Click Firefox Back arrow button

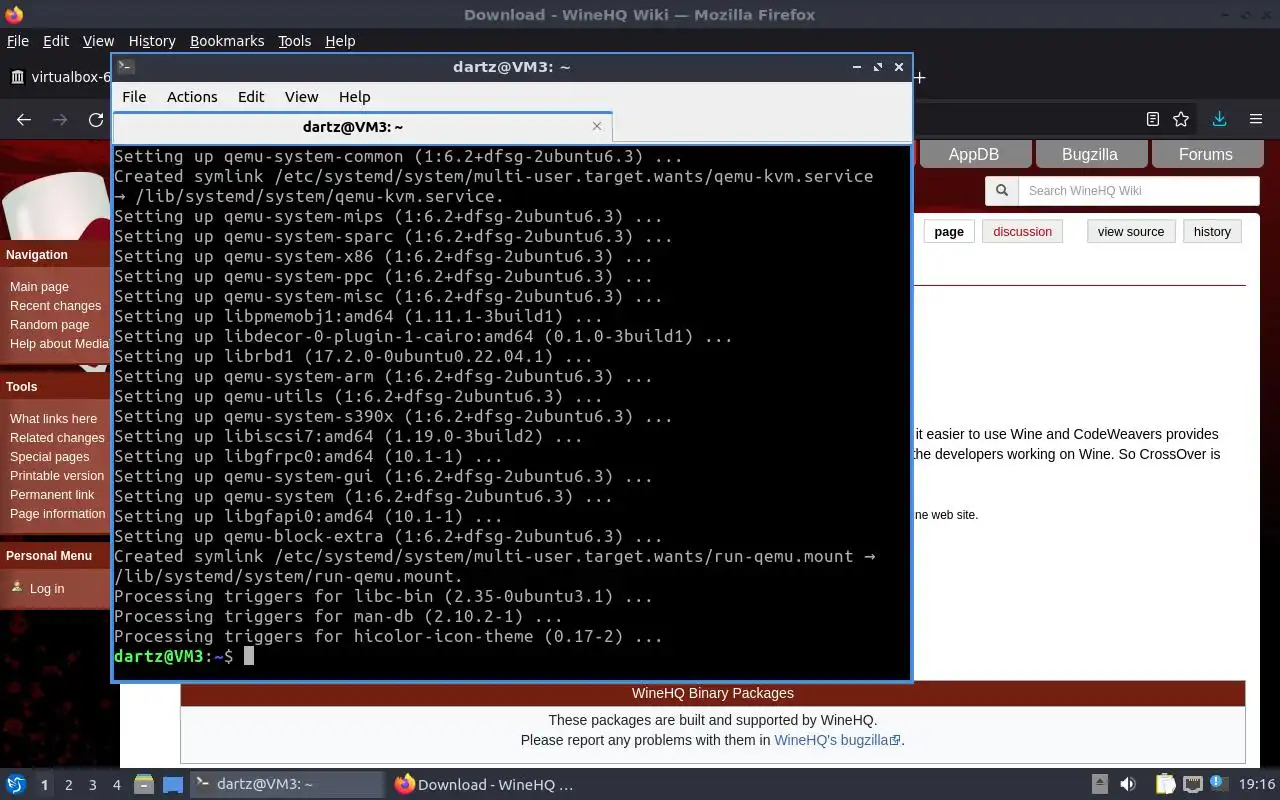[x=24, y=119]
